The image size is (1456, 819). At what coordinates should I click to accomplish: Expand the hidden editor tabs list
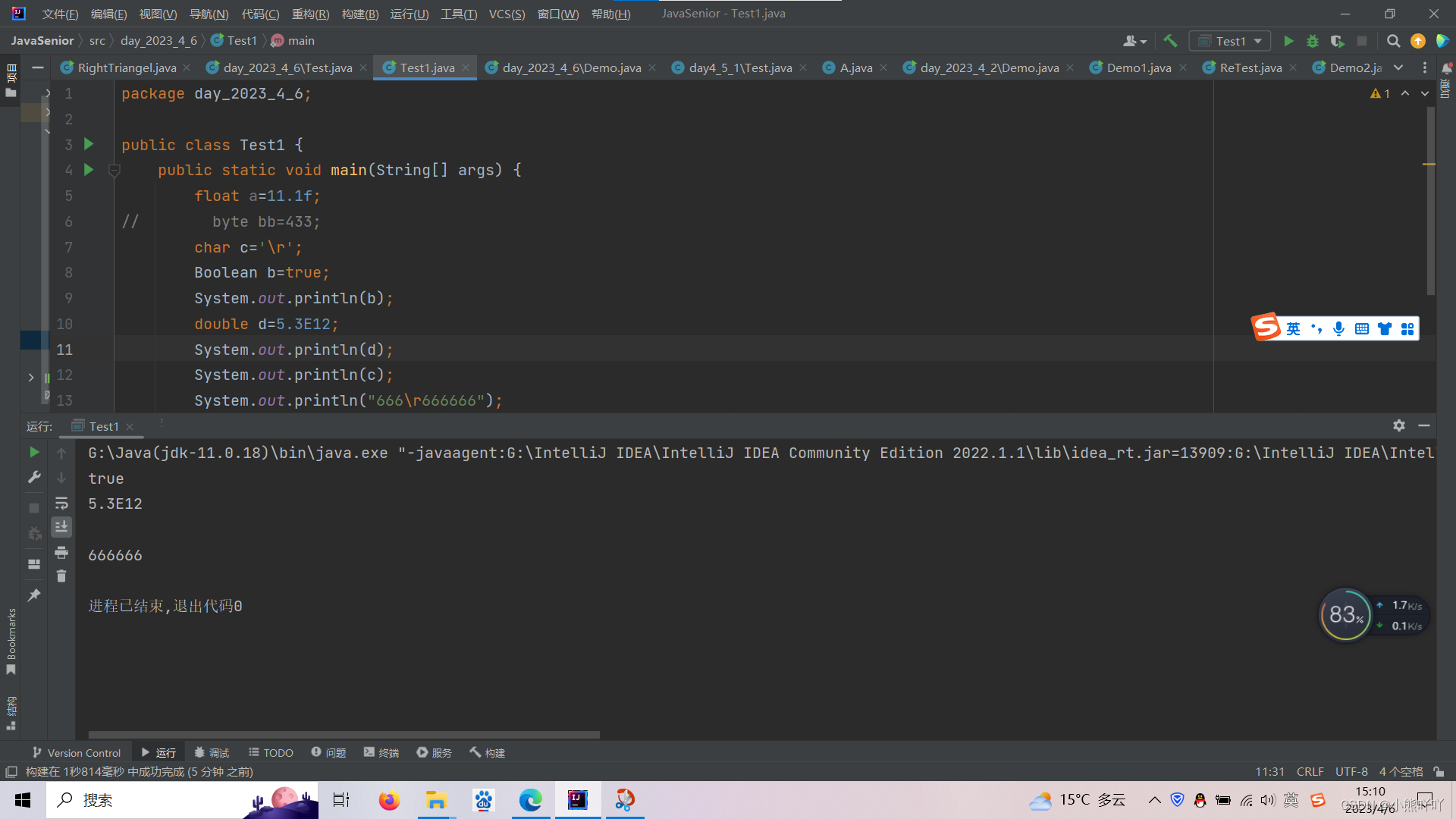coord(1398,67)
